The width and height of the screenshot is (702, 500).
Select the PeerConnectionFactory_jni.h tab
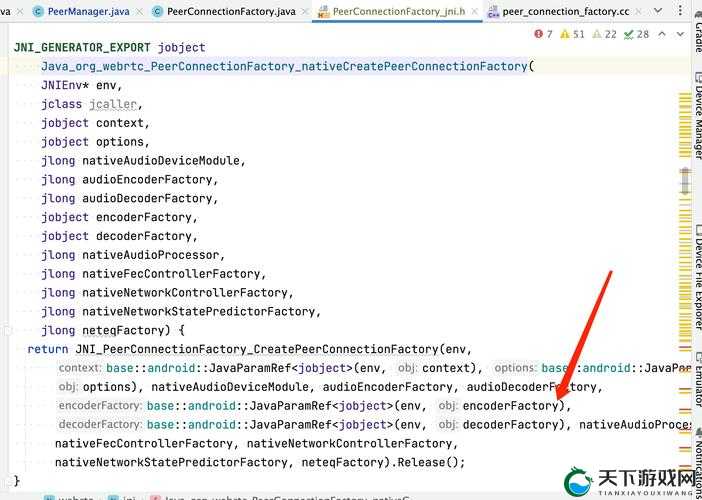pyautogui.click(x=399, y=11)
